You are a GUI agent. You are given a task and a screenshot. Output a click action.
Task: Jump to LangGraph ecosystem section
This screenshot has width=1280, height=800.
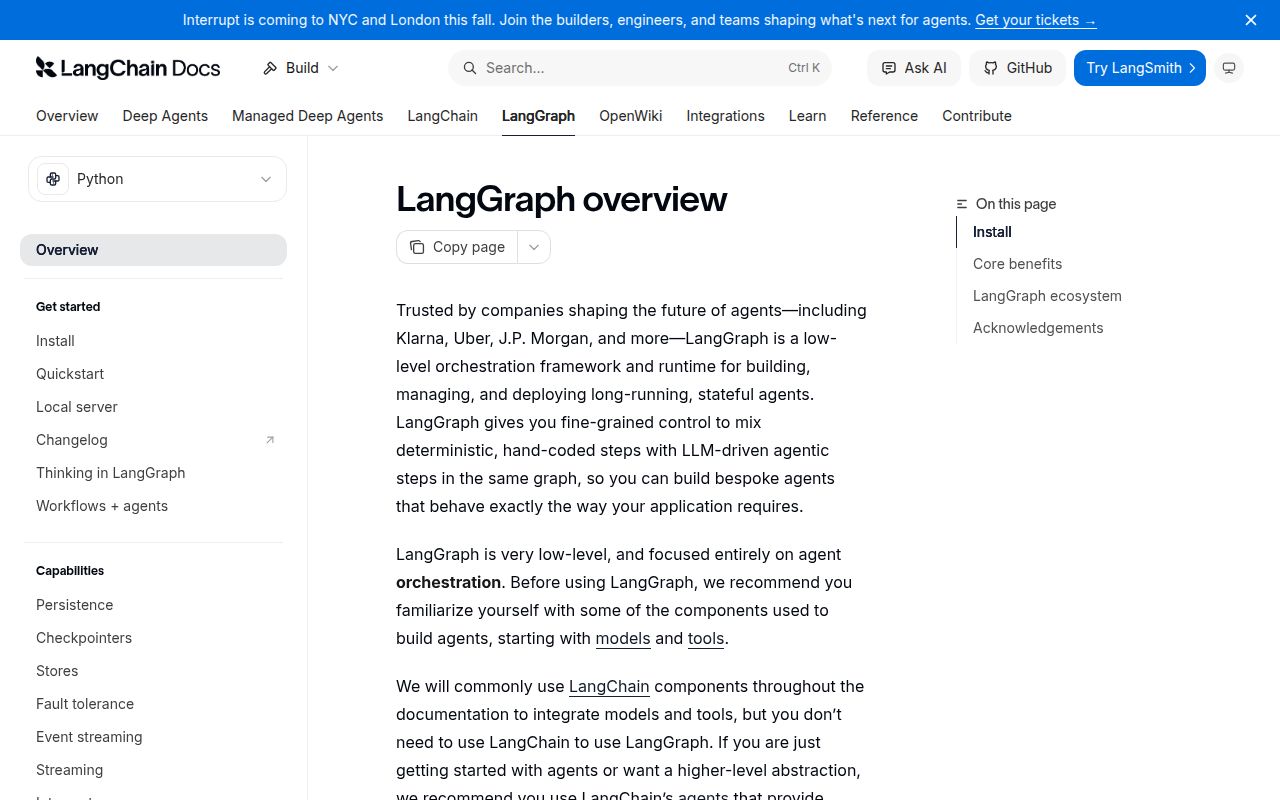[1047, 296]
